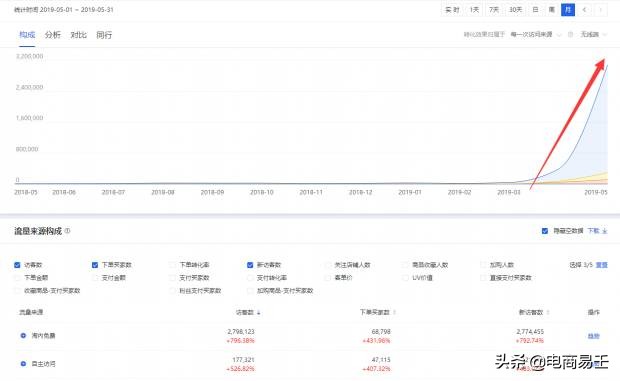The height and width of the screenshot is (381, 620).
Task: Click the device icon beside 无线端
Action: tap(570, 34)
